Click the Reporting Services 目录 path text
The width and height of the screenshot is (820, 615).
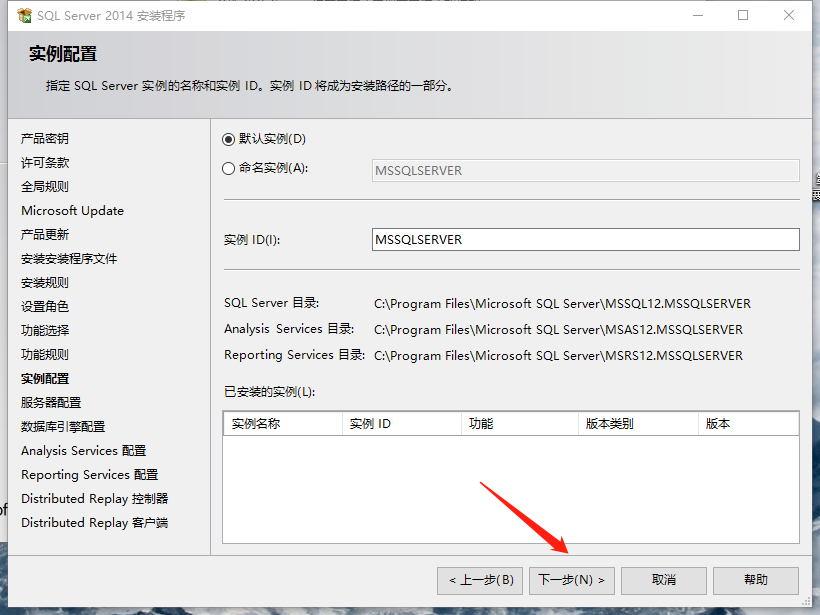tap(559, 356)
